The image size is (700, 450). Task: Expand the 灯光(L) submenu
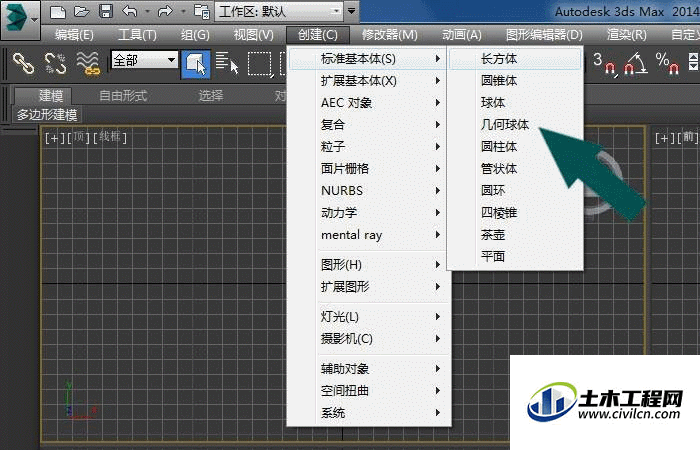pos(368,317)
